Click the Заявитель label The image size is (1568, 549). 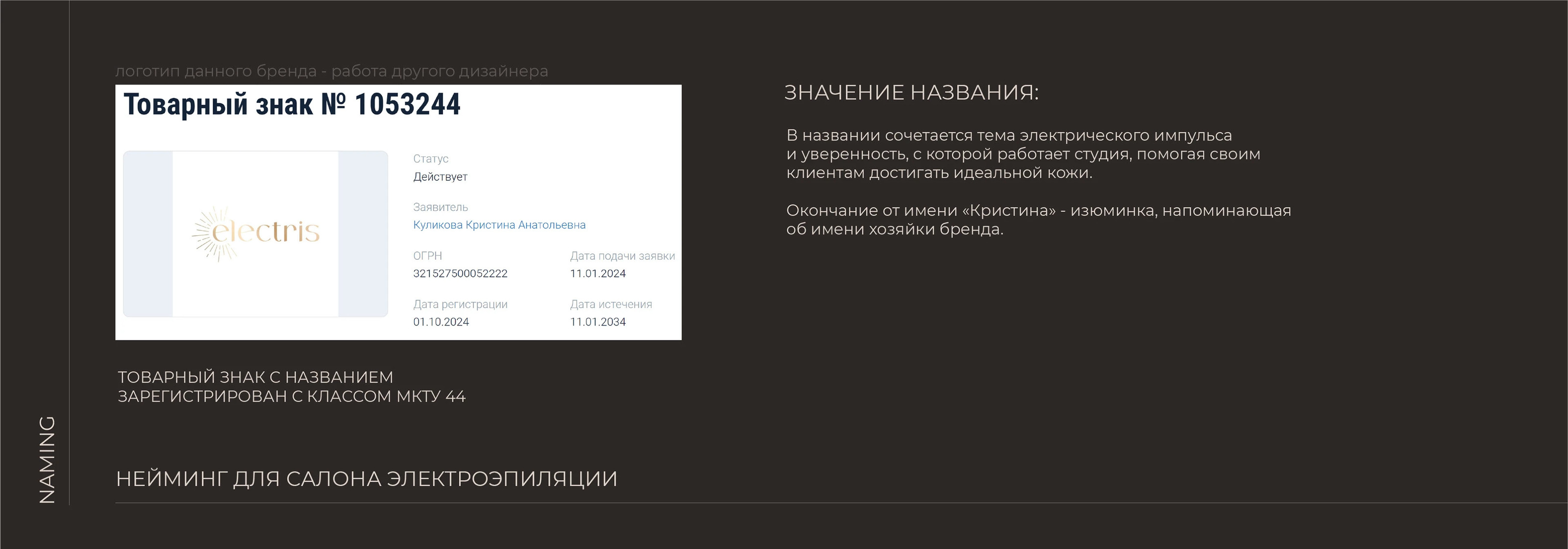point(440,207)
